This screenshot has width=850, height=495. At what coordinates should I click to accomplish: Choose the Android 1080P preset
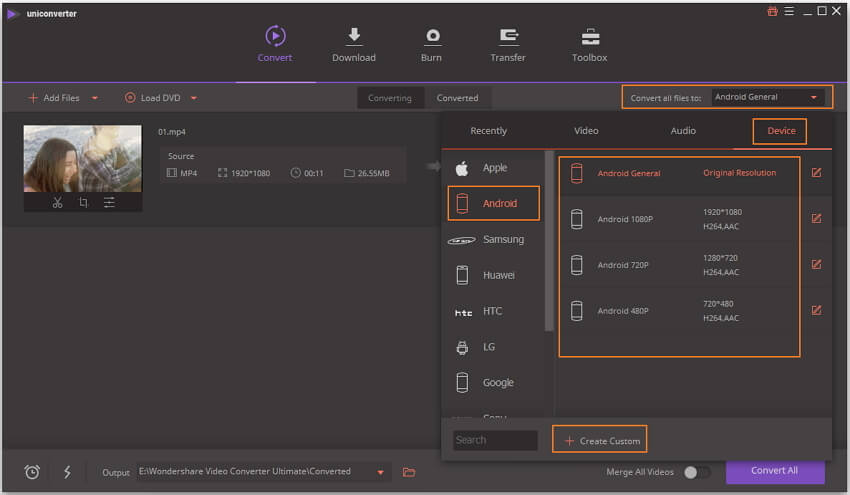(x=680, y=219)
